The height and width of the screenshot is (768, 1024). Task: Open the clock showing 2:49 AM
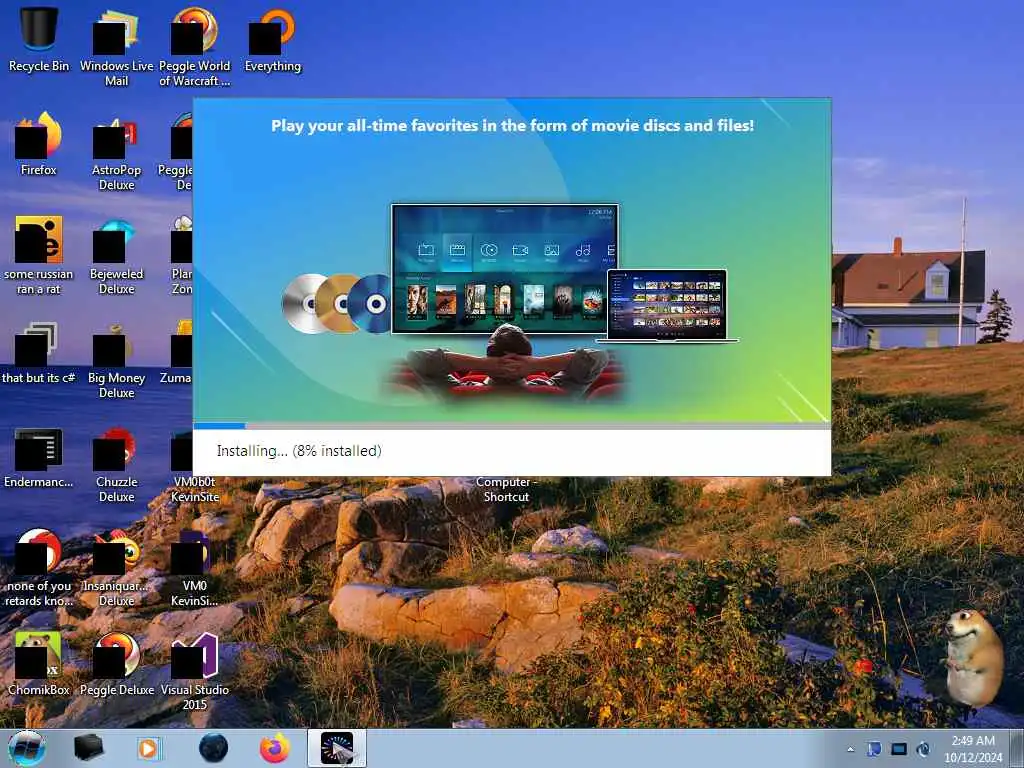point(973,748)
